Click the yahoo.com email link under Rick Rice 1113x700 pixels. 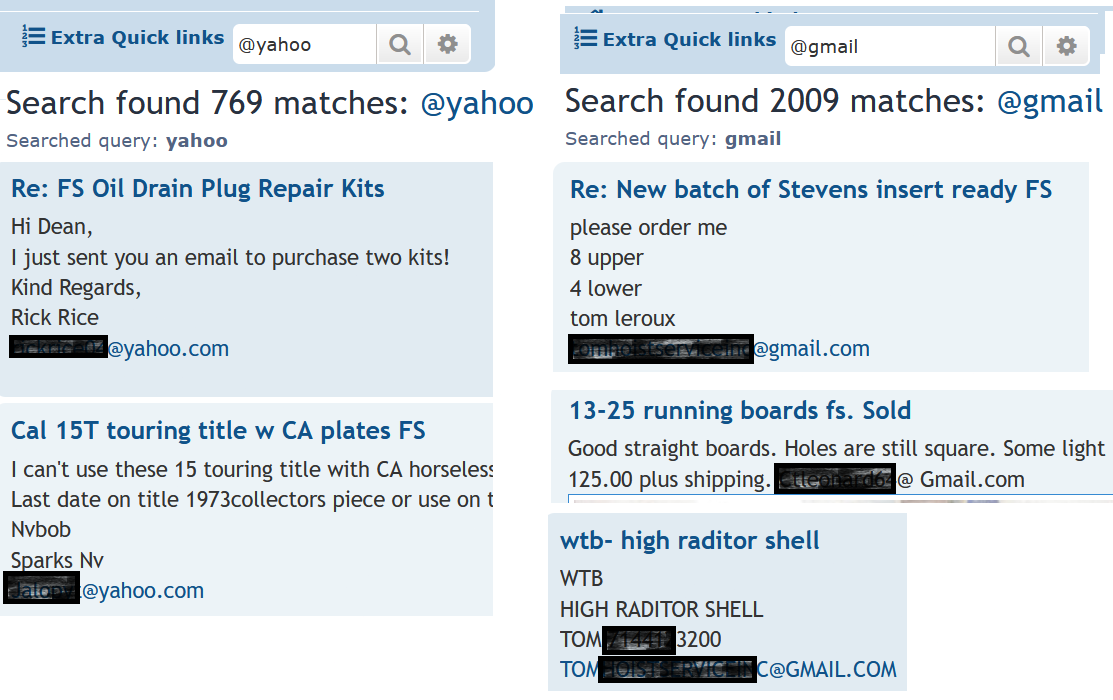(x=168, y=349)
